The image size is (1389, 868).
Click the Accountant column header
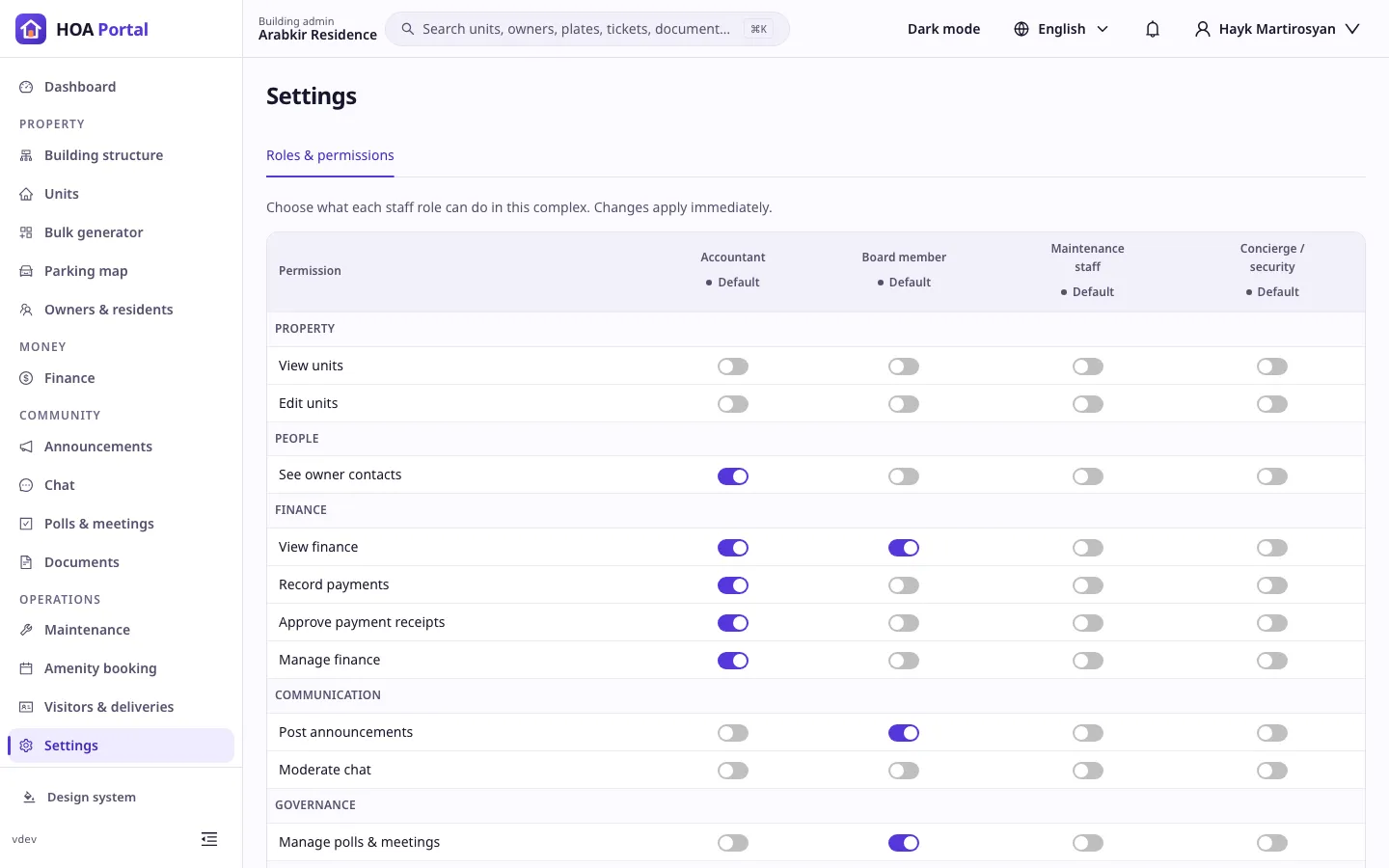pyautogui.click(x=733, y=258)
